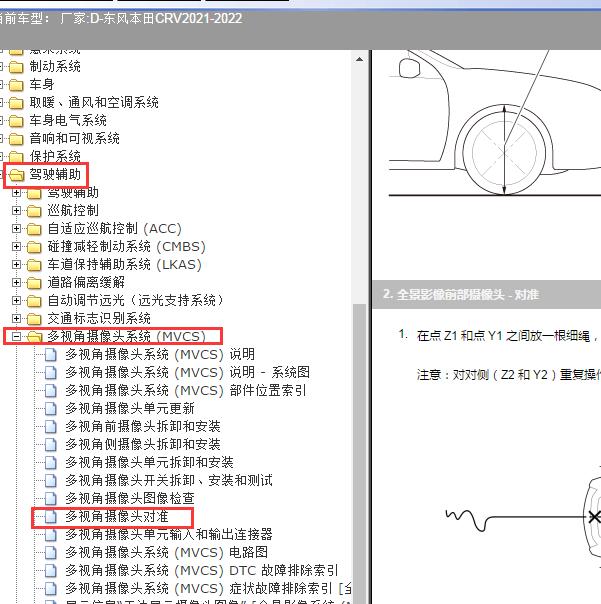601x604 pixels.
Task: Expand the 交通标志识别系统 node
Action: click(16, 318)
